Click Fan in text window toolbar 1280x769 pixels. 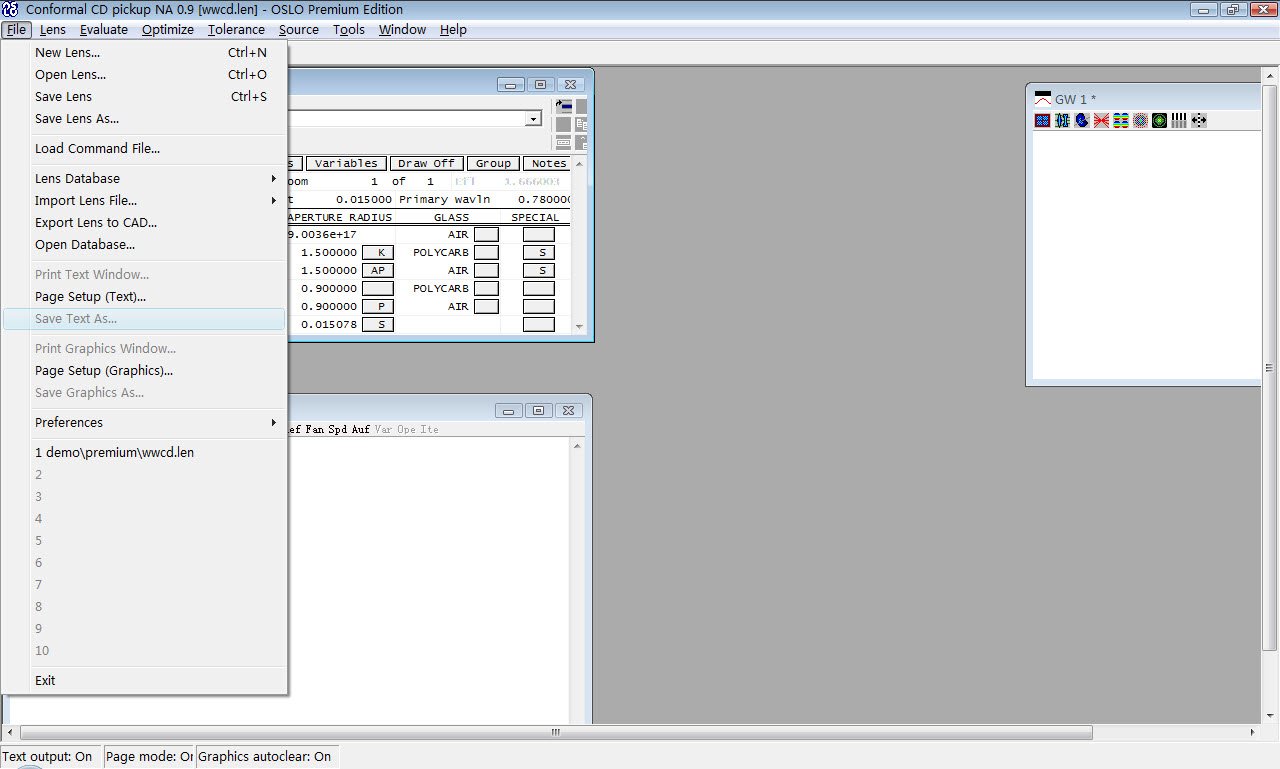[x=315, y=429]
